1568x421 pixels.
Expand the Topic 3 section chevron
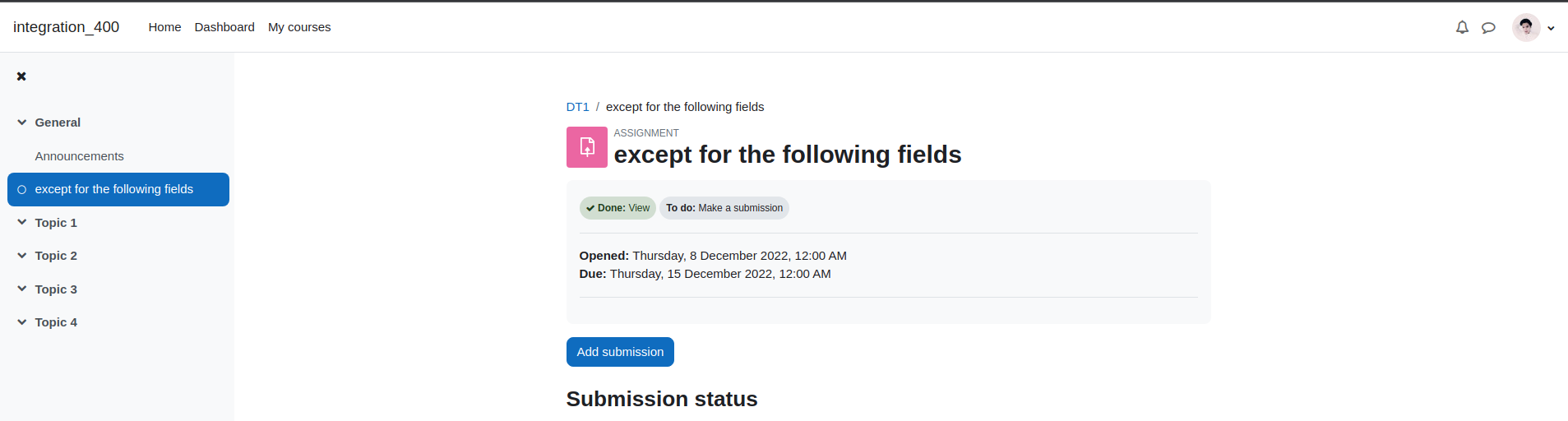pyautogui.click(x=22, y=289)
